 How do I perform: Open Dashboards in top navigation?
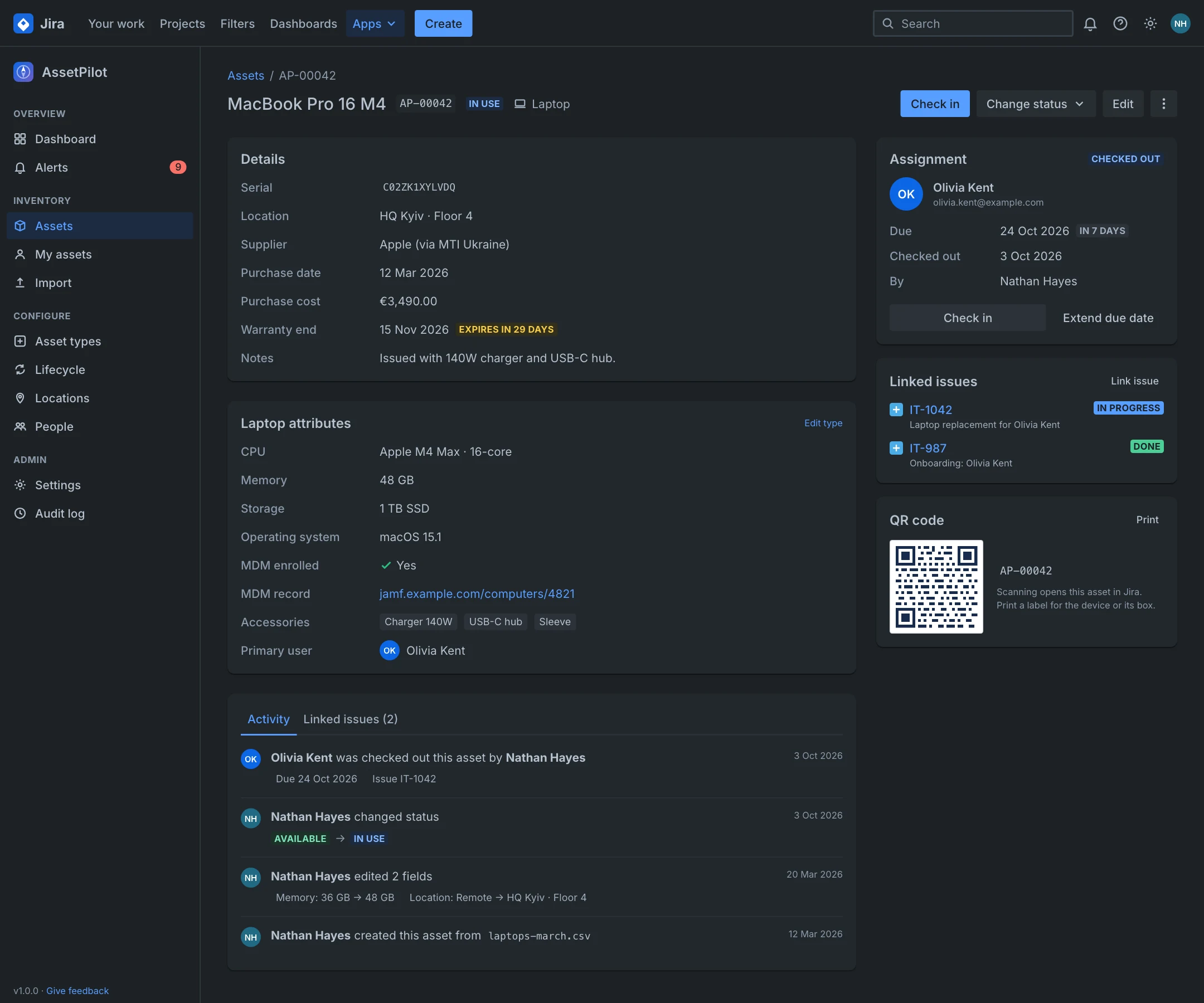(x=303, y=23)
